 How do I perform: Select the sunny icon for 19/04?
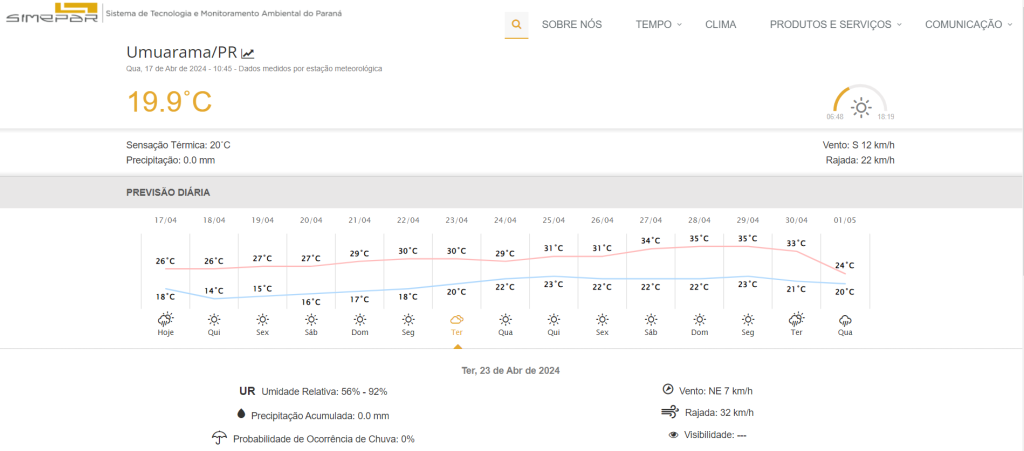(263, 319)
